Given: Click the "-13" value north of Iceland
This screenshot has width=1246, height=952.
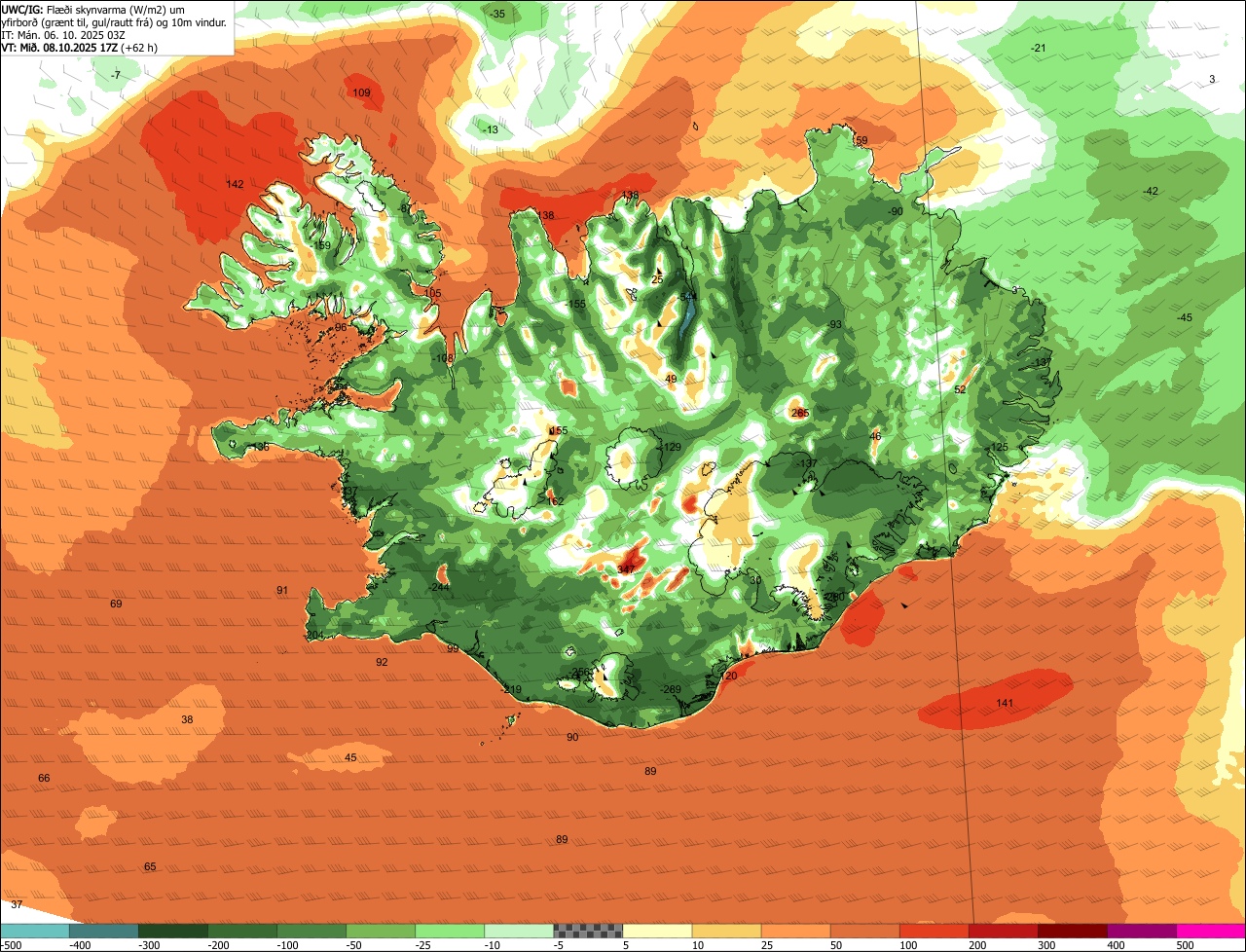Looking at the screenshot, I should [491, 129].
